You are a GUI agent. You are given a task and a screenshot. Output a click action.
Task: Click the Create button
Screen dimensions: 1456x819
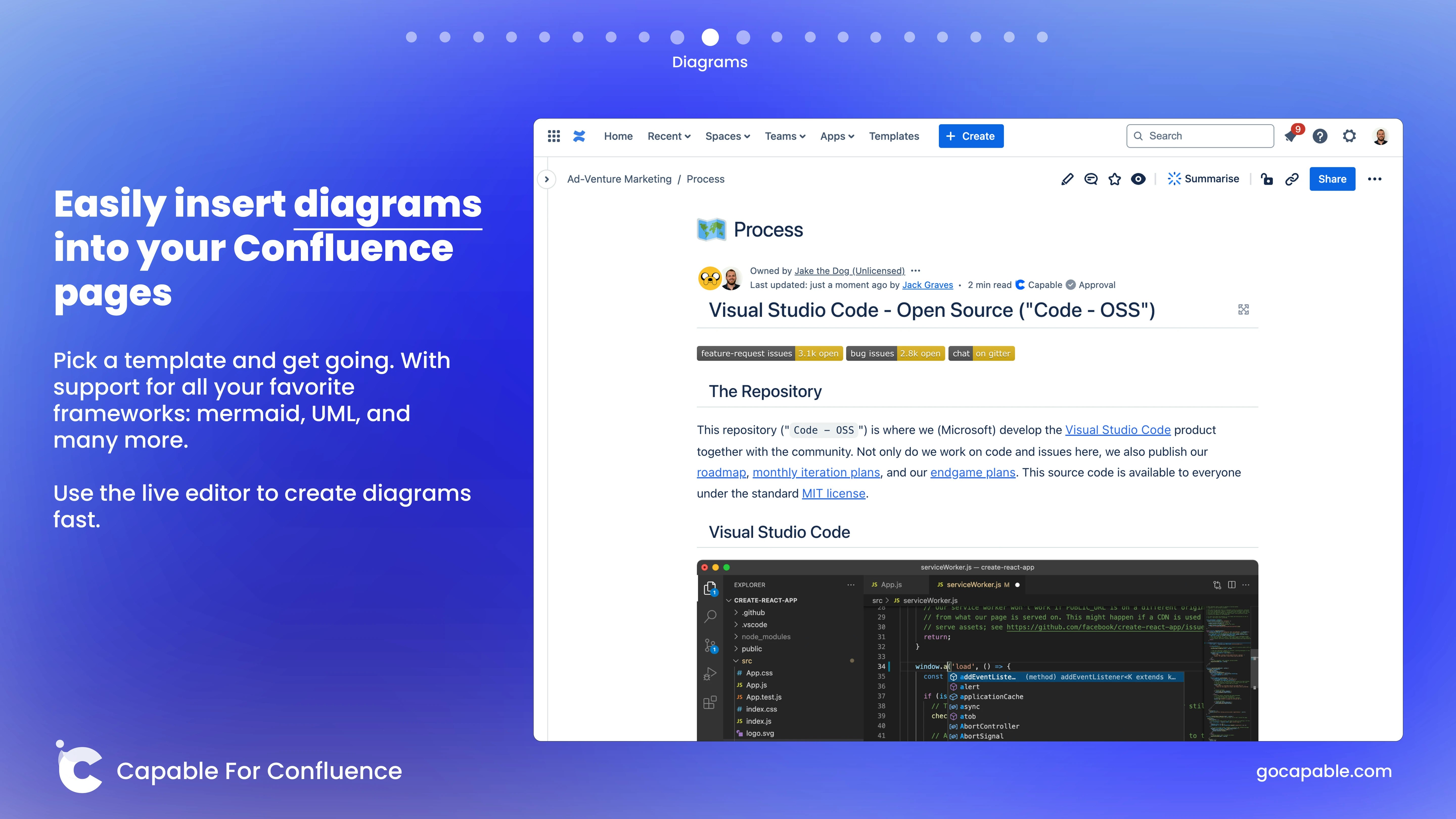pyautogui.click(x=971, y=136)
